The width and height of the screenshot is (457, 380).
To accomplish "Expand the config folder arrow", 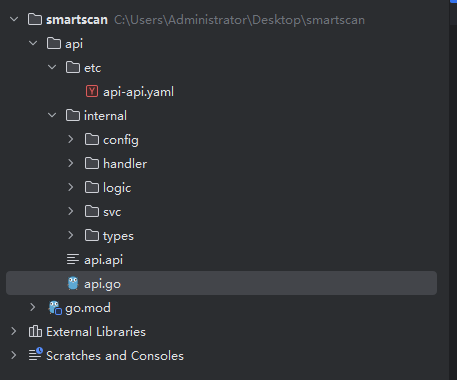I will (71, 139).
